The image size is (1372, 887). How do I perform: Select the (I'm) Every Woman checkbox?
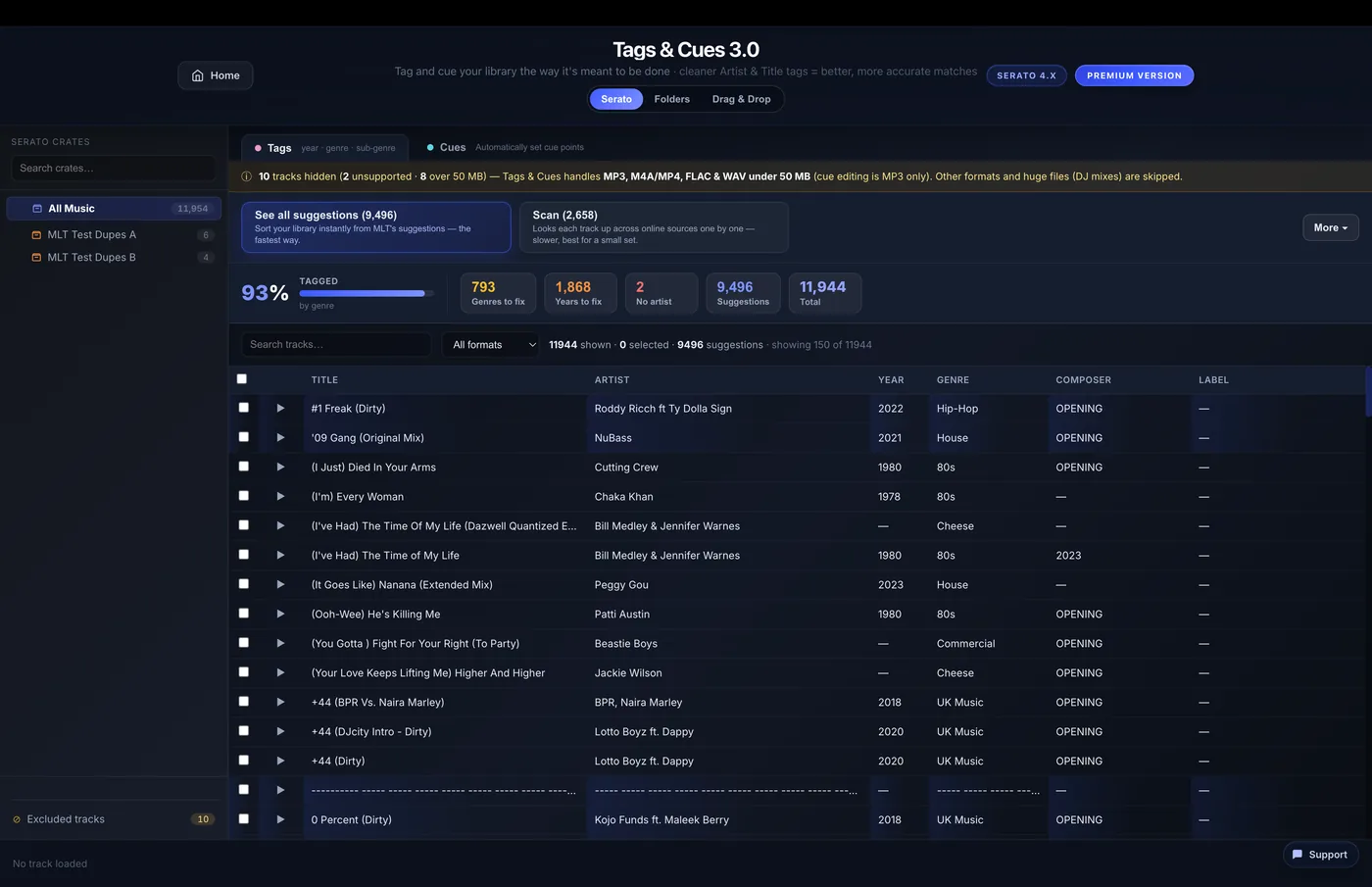[x=244, y=495]
